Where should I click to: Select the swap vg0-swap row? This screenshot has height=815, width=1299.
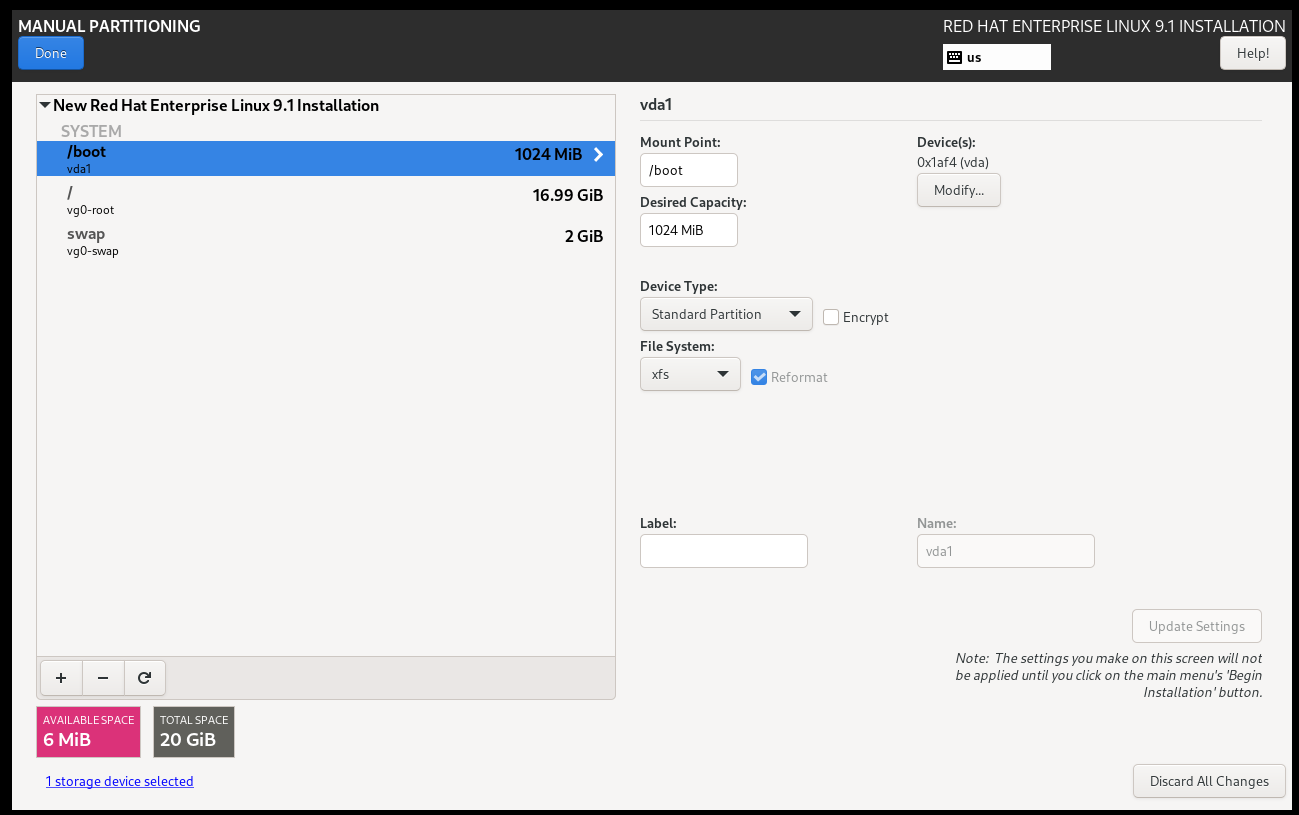[x=326, y=241]
